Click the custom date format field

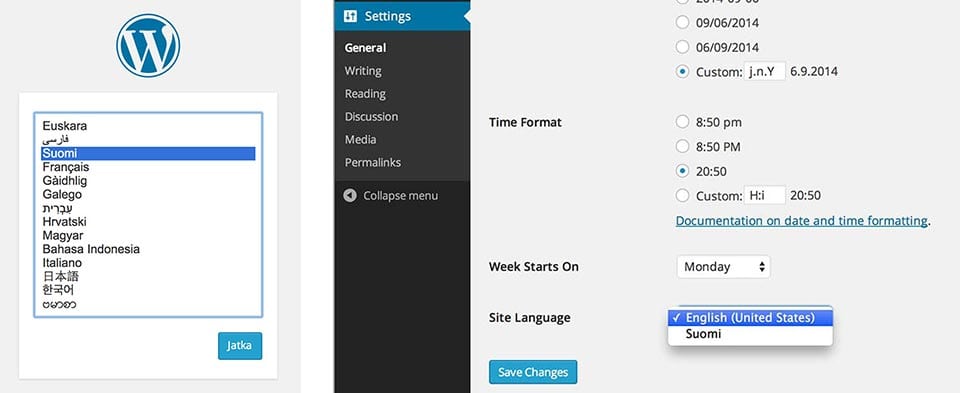pos(765,72)
